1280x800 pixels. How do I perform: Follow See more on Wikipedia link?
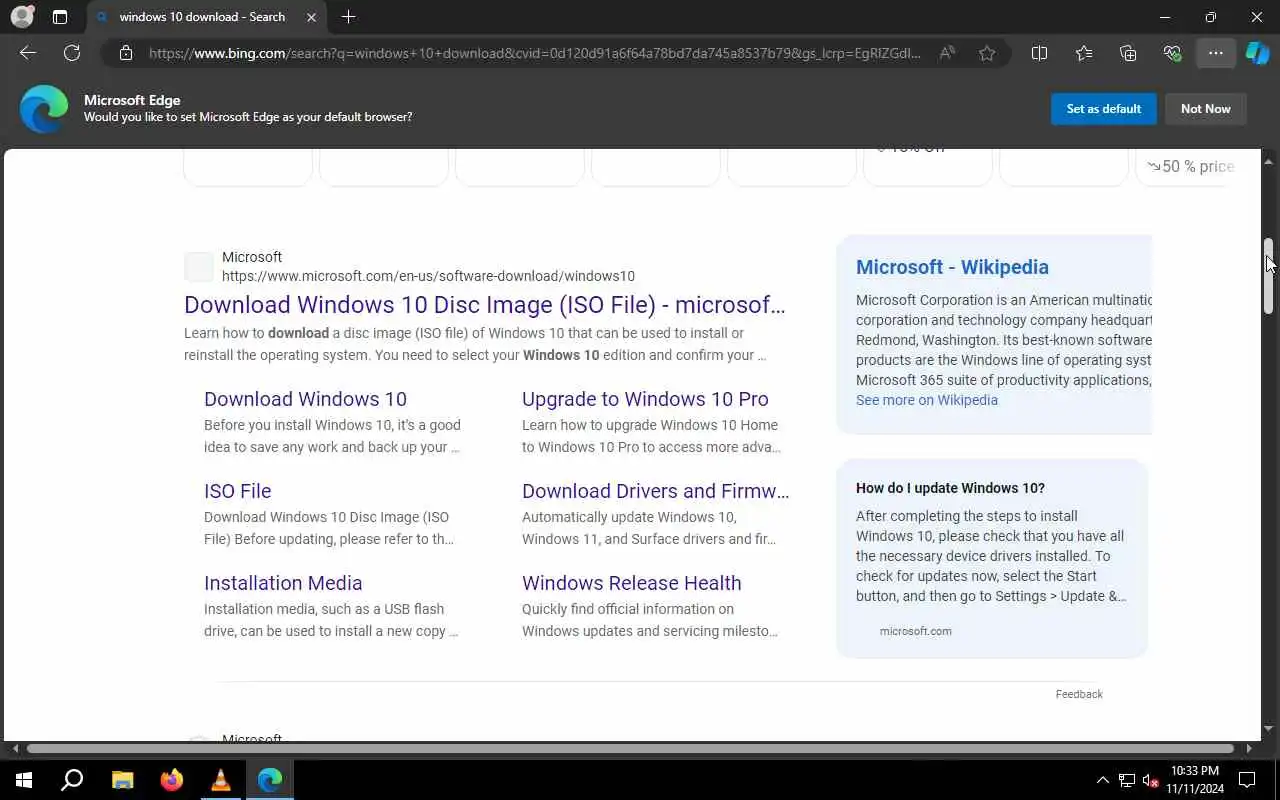point(926,400)
